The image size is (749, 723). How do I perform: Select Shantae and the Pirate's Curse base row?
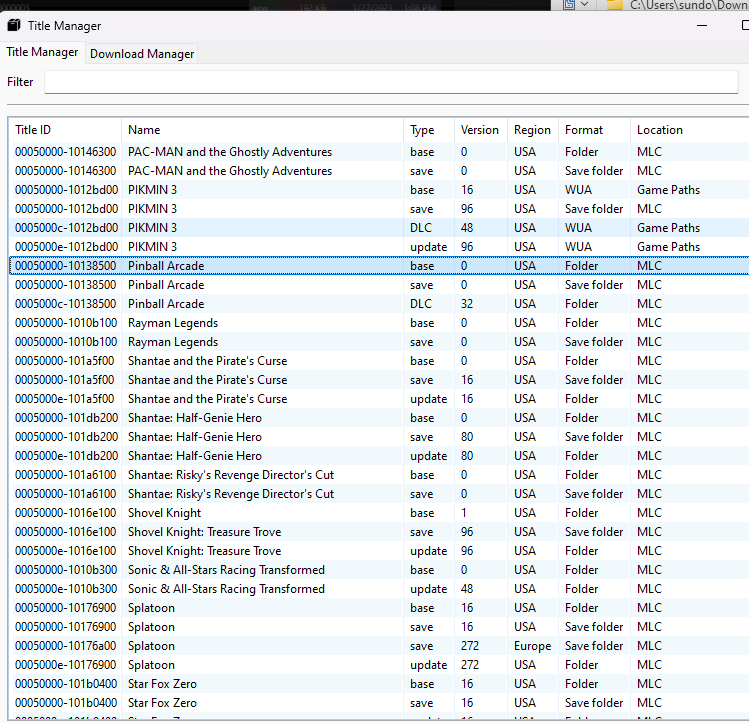coord(379,361)
